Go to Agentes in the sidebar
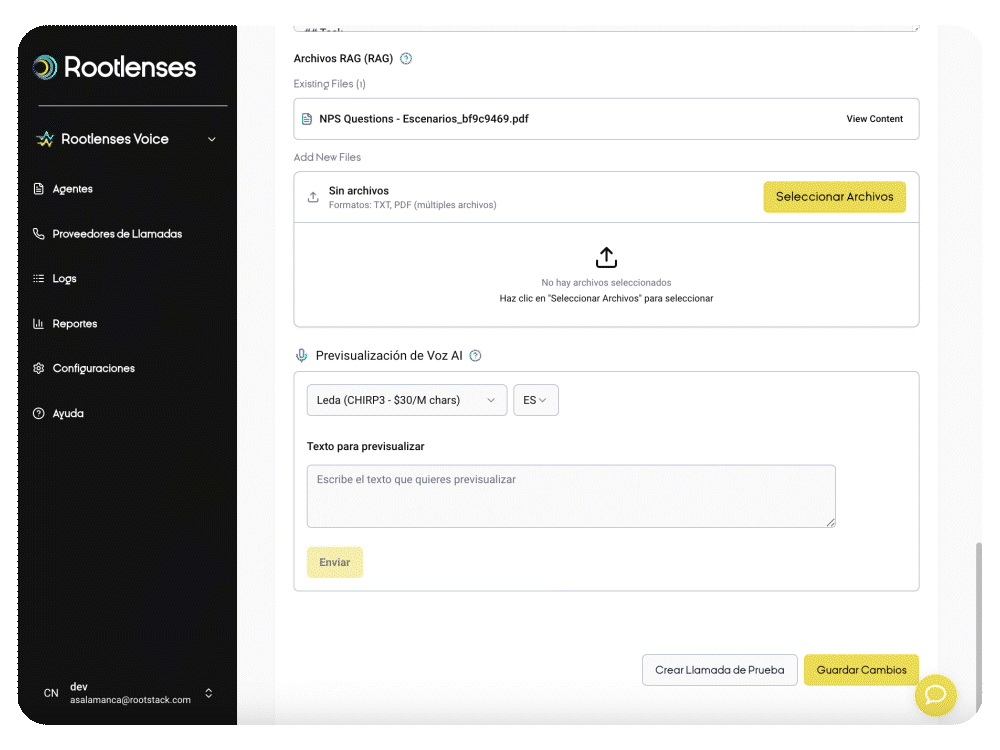 tap(72, 189)
